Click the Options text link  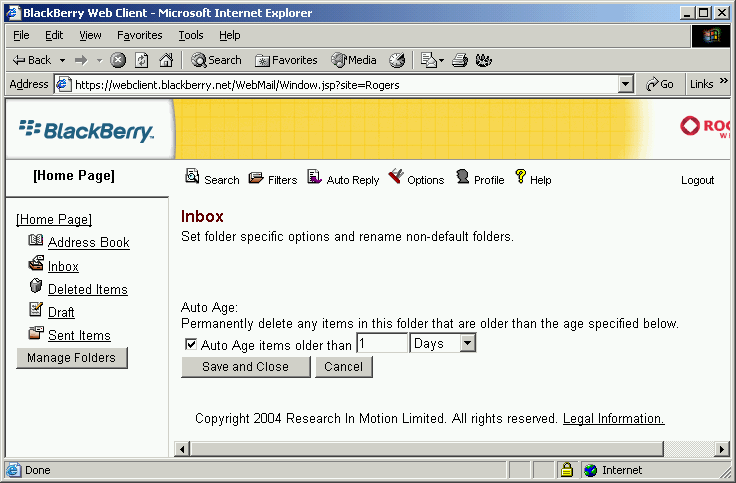tap(425, 180)
